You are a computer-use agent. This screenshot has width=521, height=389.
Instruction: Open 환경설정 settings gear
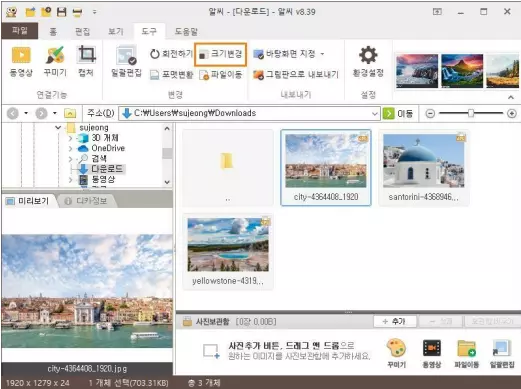368,62
